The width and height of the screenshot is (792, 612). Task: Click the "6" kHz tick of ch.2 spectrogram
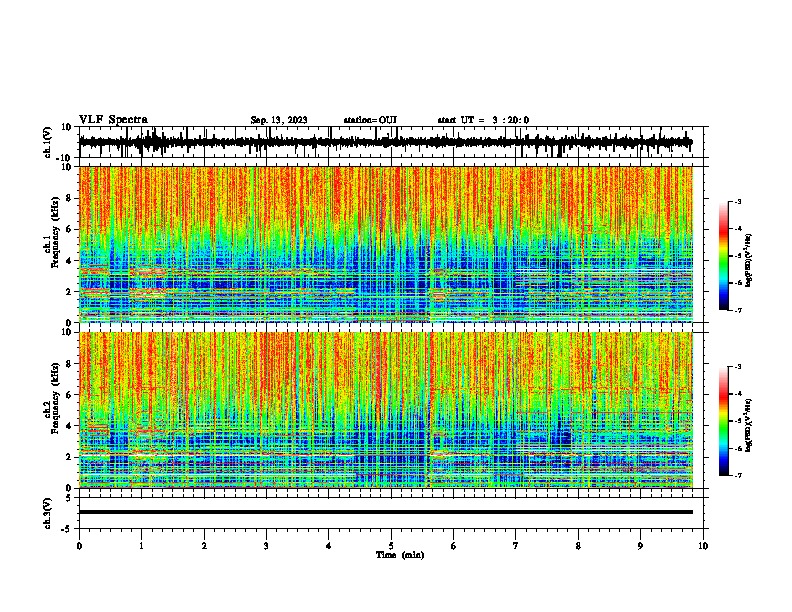click(x=70, y=395)
